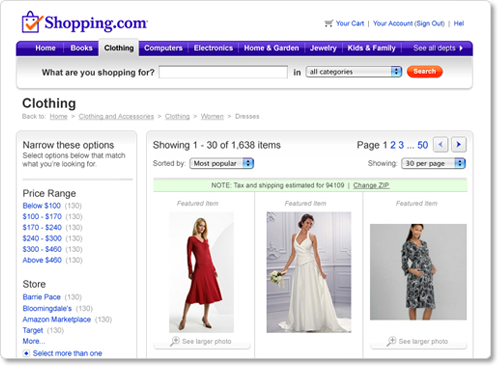Image resolution: width=498 pixels, height=367 pixels.
Task: Click the Dresses breadcrumb text
Action: click(x=247, y=116)
